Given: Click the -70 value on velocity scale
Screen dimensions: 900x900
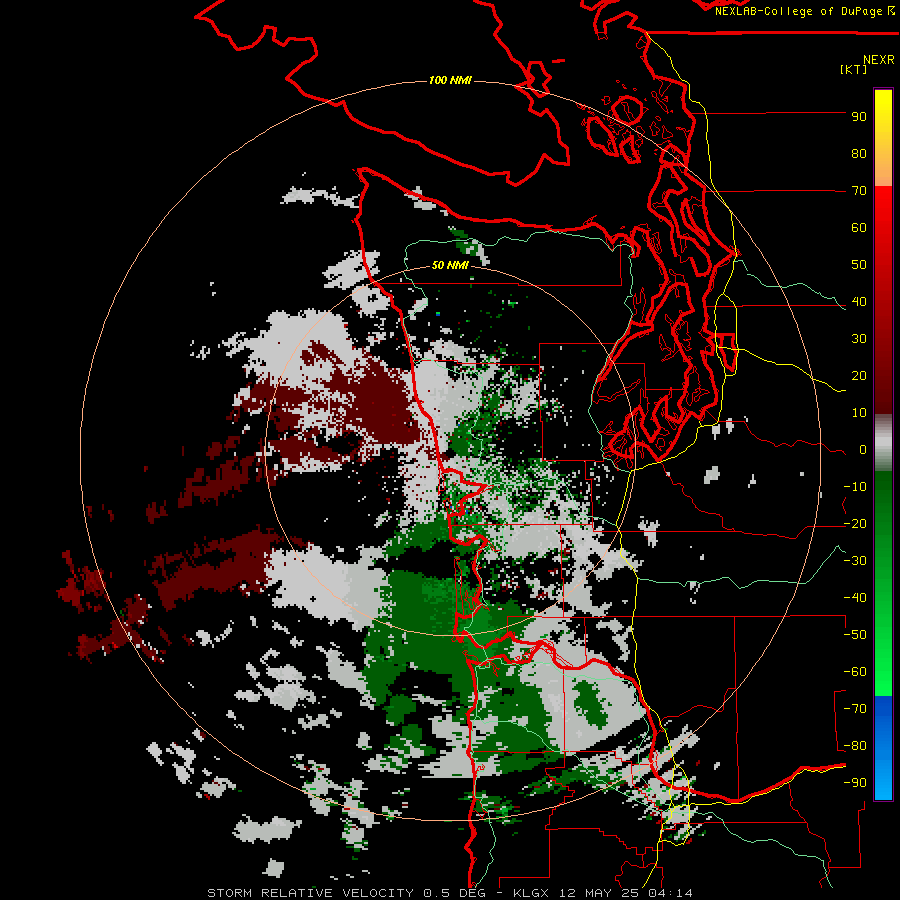Looking at the screenshot, I should [855, 709].
